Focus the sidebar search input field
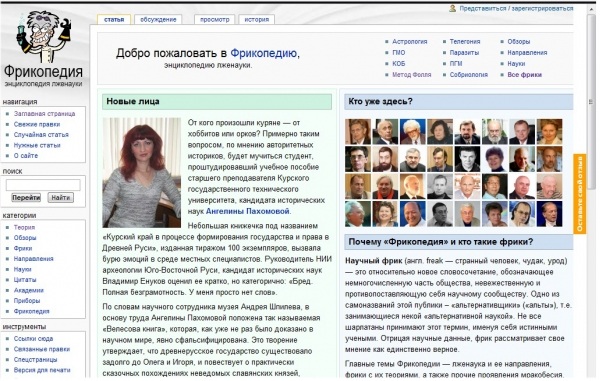 pyautogui.click(x=43, y=185)
